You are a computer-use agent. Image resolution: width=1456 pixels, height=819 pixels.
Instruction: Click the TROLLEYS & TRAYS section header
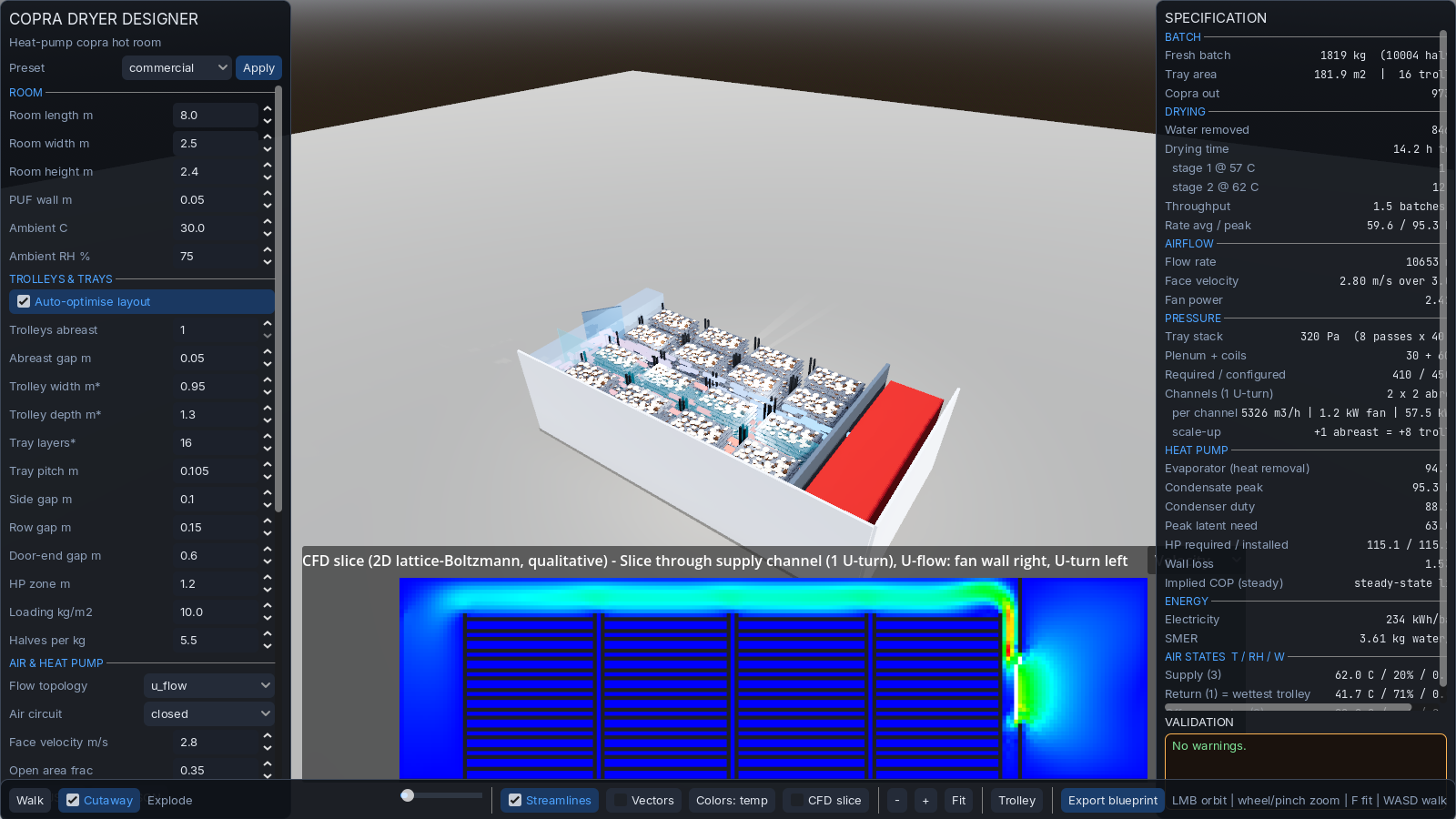tap(61, 279)
